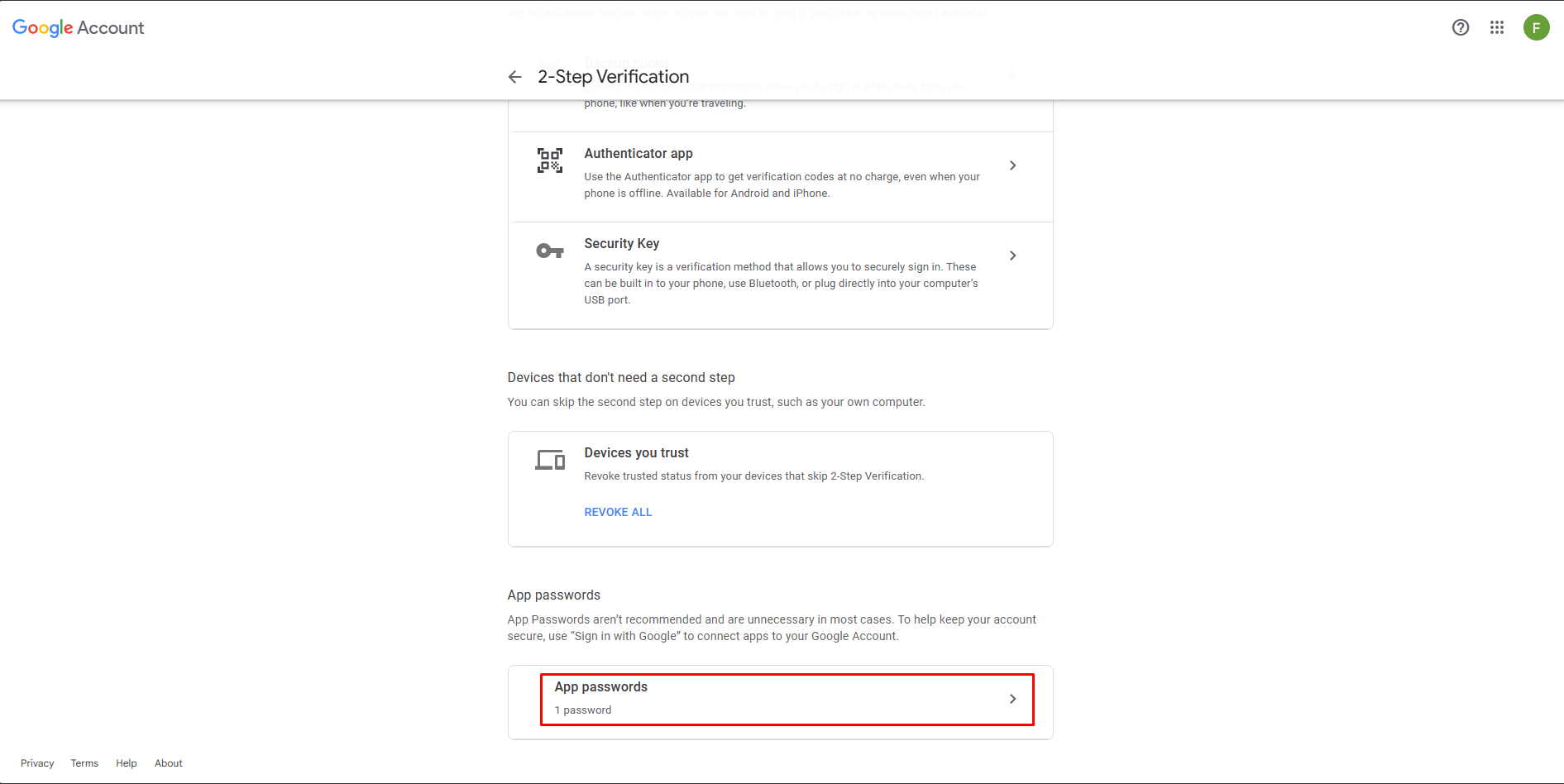Image resolution: width=1564 pixels, height=784 pixels.
Task: Open the Terms footer link
Action: [x=84, y=763]
